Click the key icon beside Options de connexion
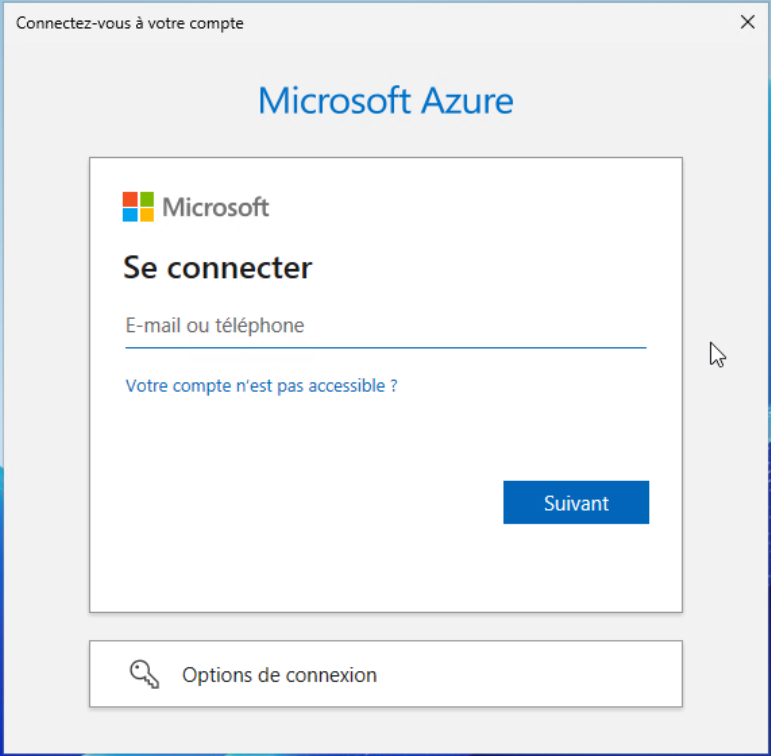 [145, 674]
